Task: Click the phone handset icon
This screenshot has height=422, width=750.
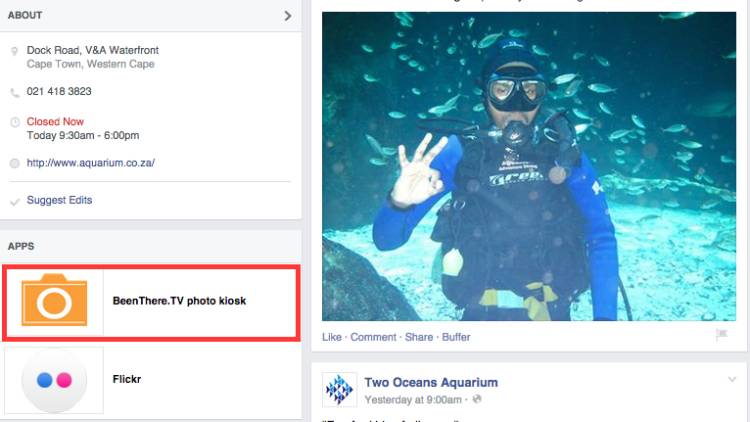Action: (x=15, y=92)
